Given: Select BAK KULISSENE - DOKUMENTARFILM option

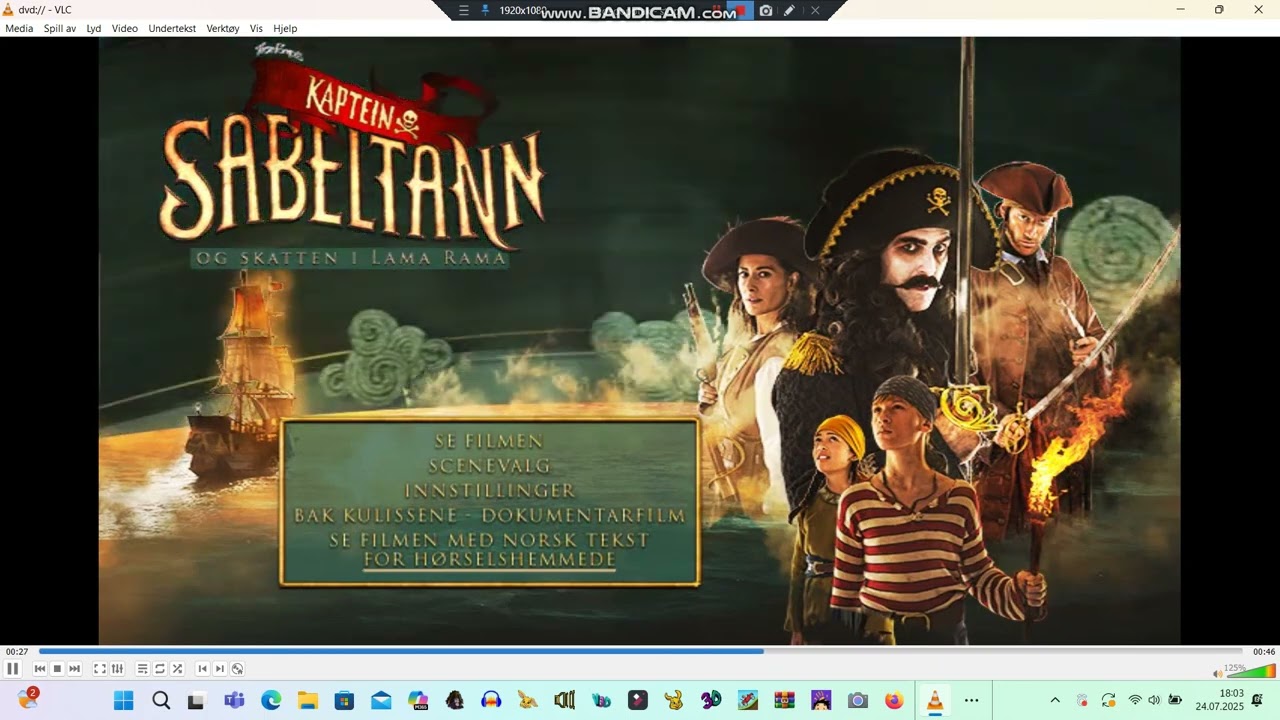Looking at the screenshot, I should tap(490, 516).
